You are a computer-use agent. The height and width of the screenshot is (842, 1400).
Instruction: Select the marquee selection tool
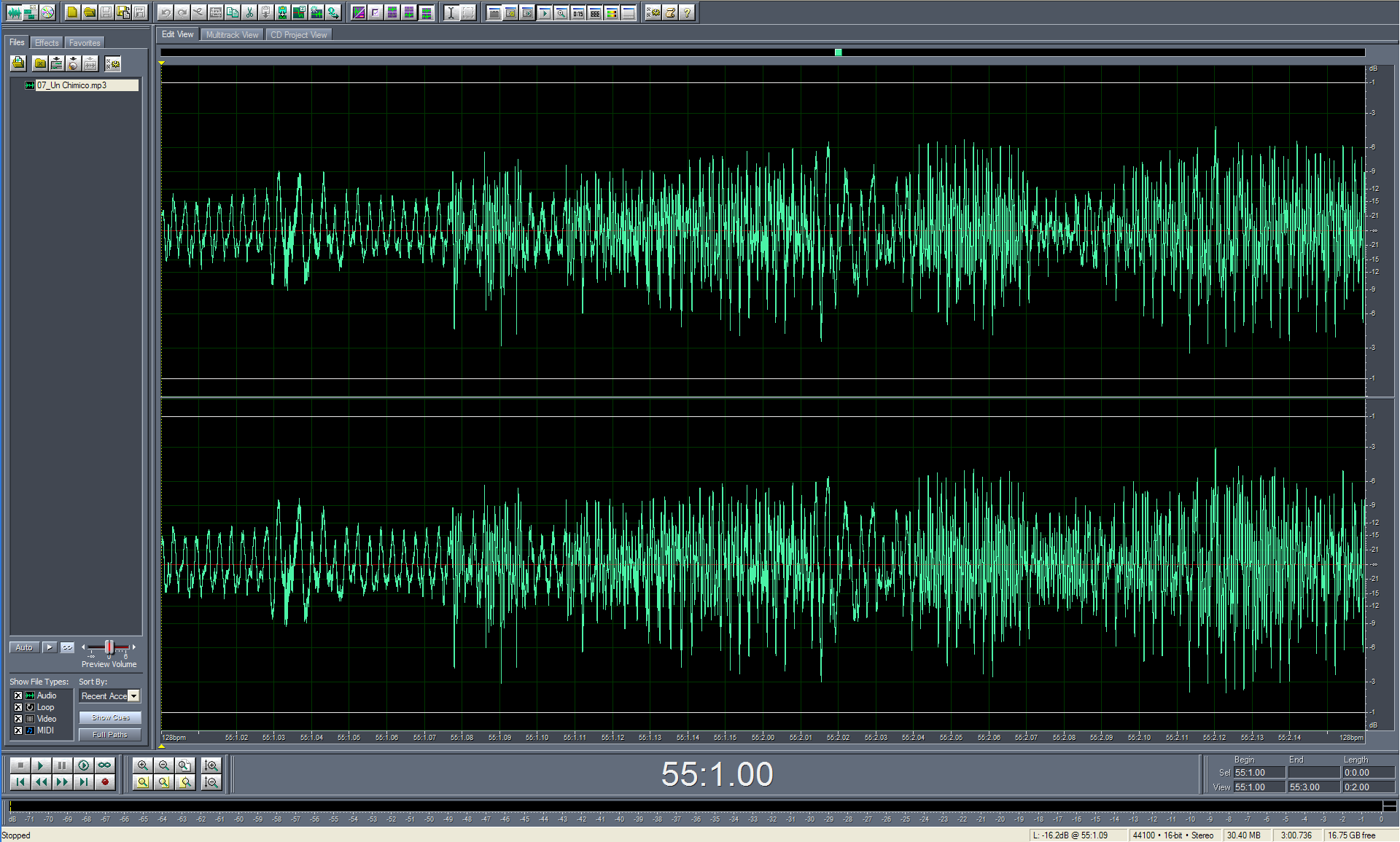point(468,12)
